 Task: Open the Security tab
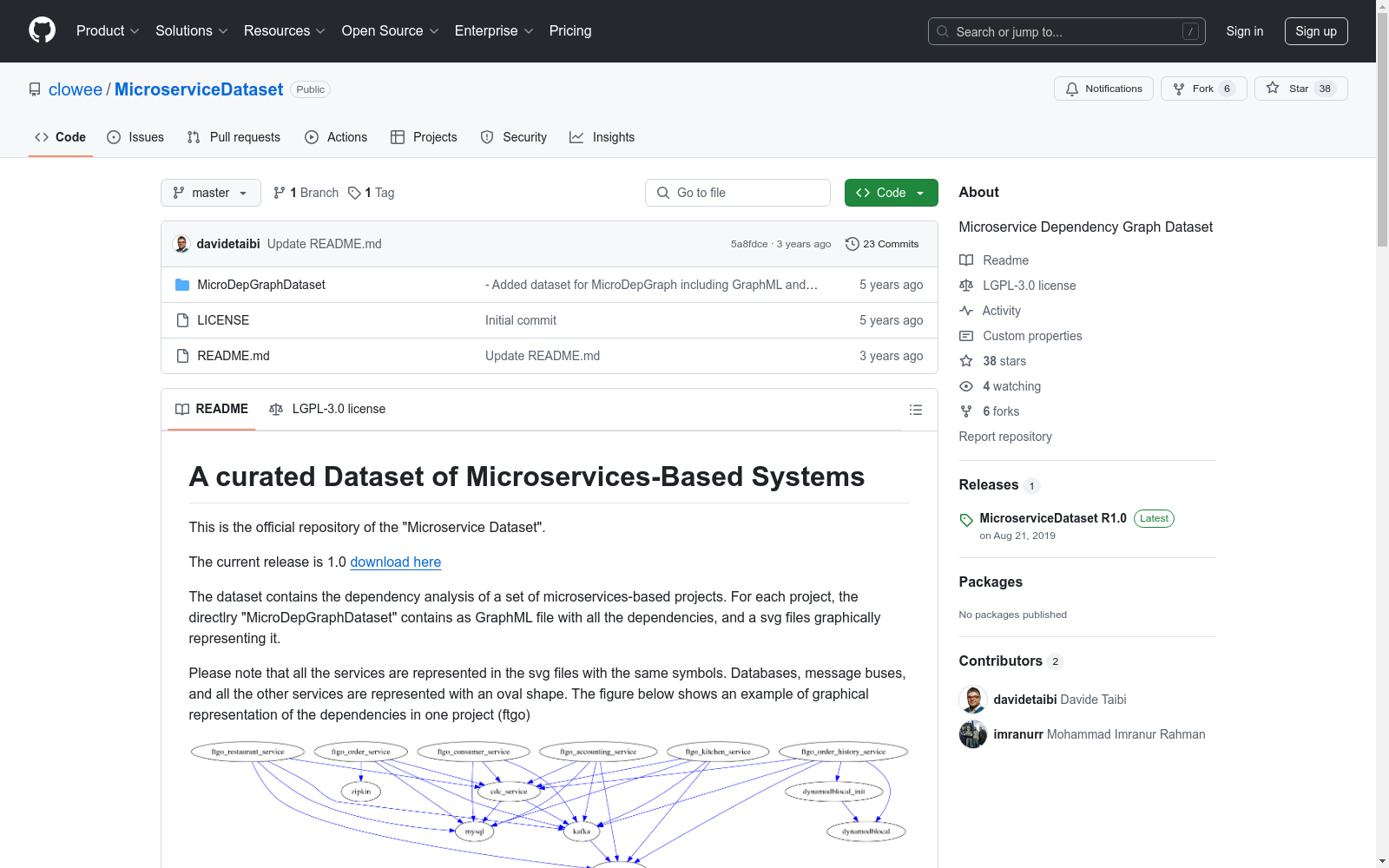514,137
